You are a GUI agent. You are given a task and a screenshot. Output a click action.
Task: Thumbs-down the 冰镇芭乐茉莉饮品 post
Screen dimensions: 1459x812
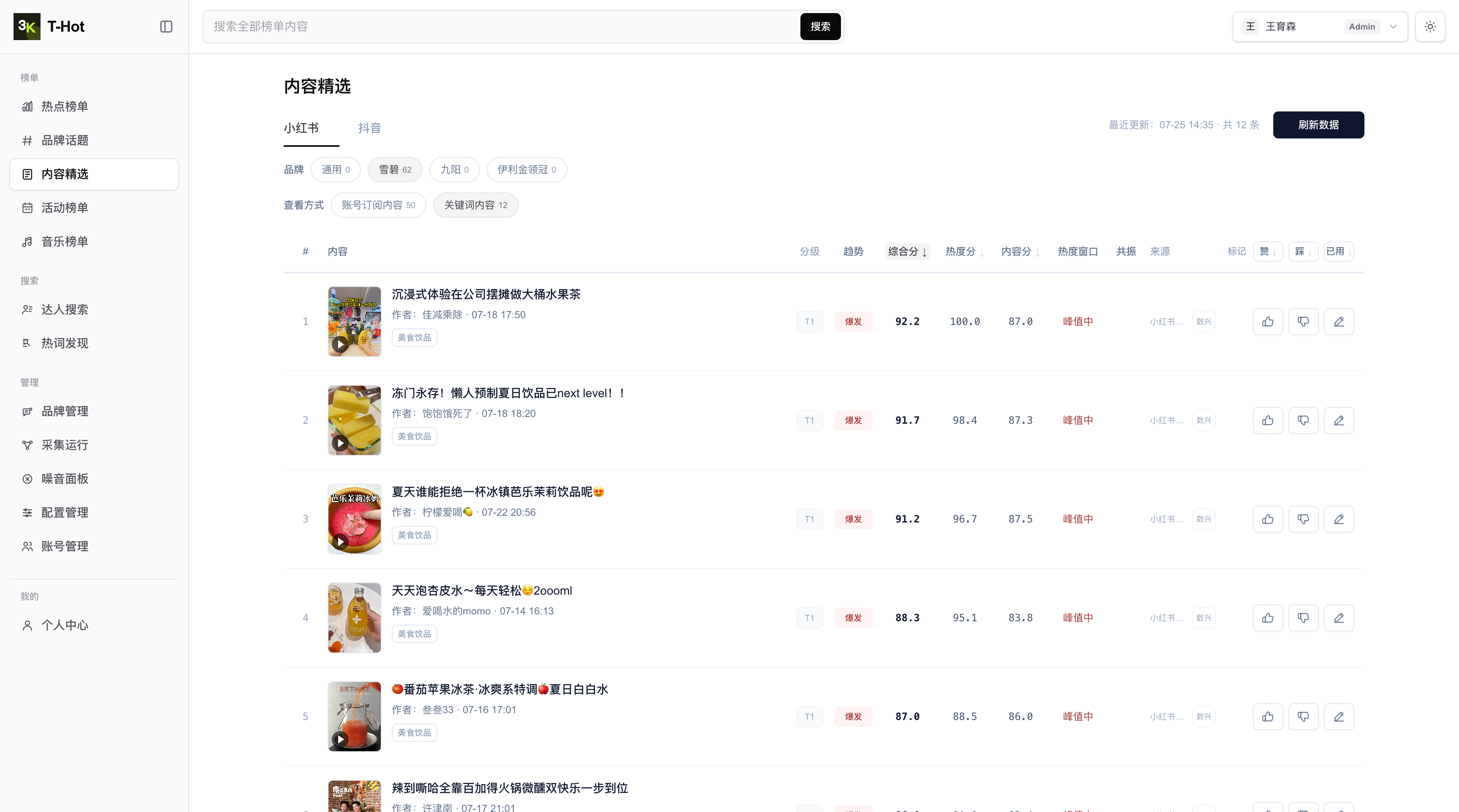1303,519
